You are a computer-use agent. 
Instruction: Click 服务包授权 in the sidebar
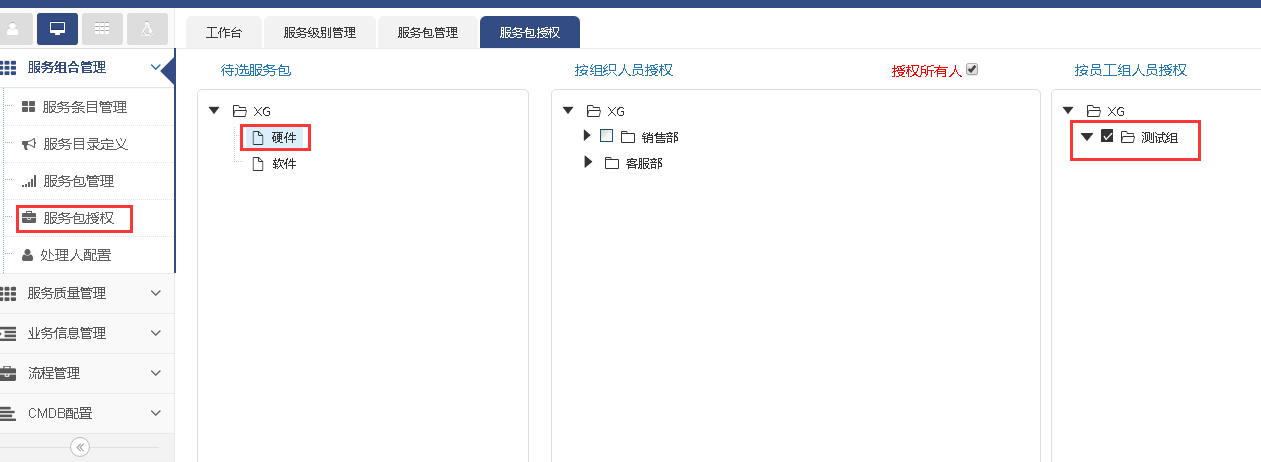click(x=78, y=218)
